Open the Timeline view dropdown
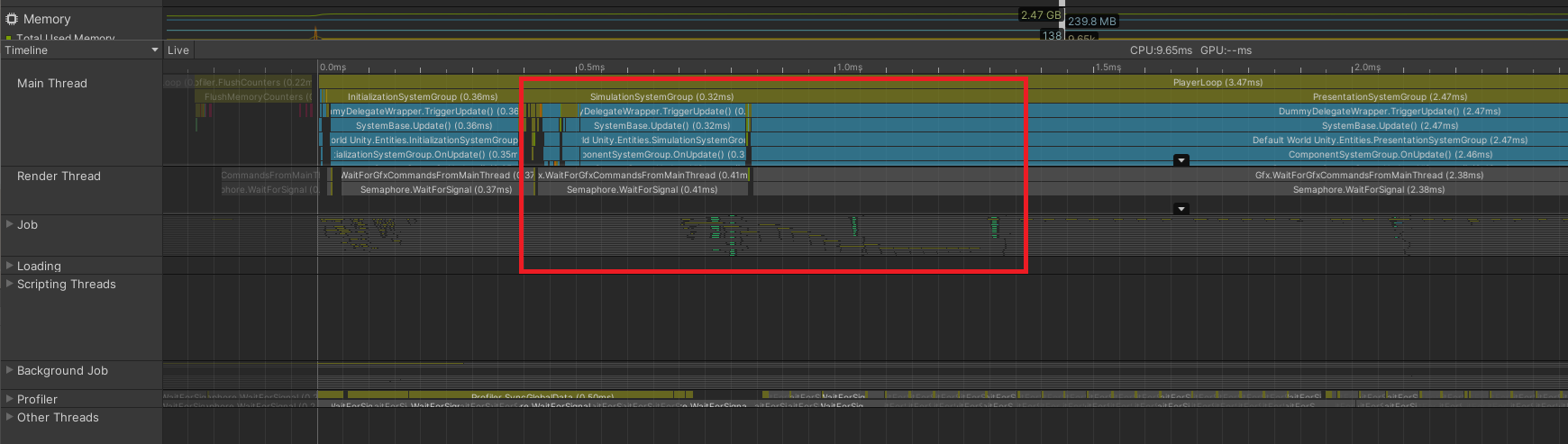The height and width of the screenshot is (444, 1568). pyautogui.click(x=81, y=50)
